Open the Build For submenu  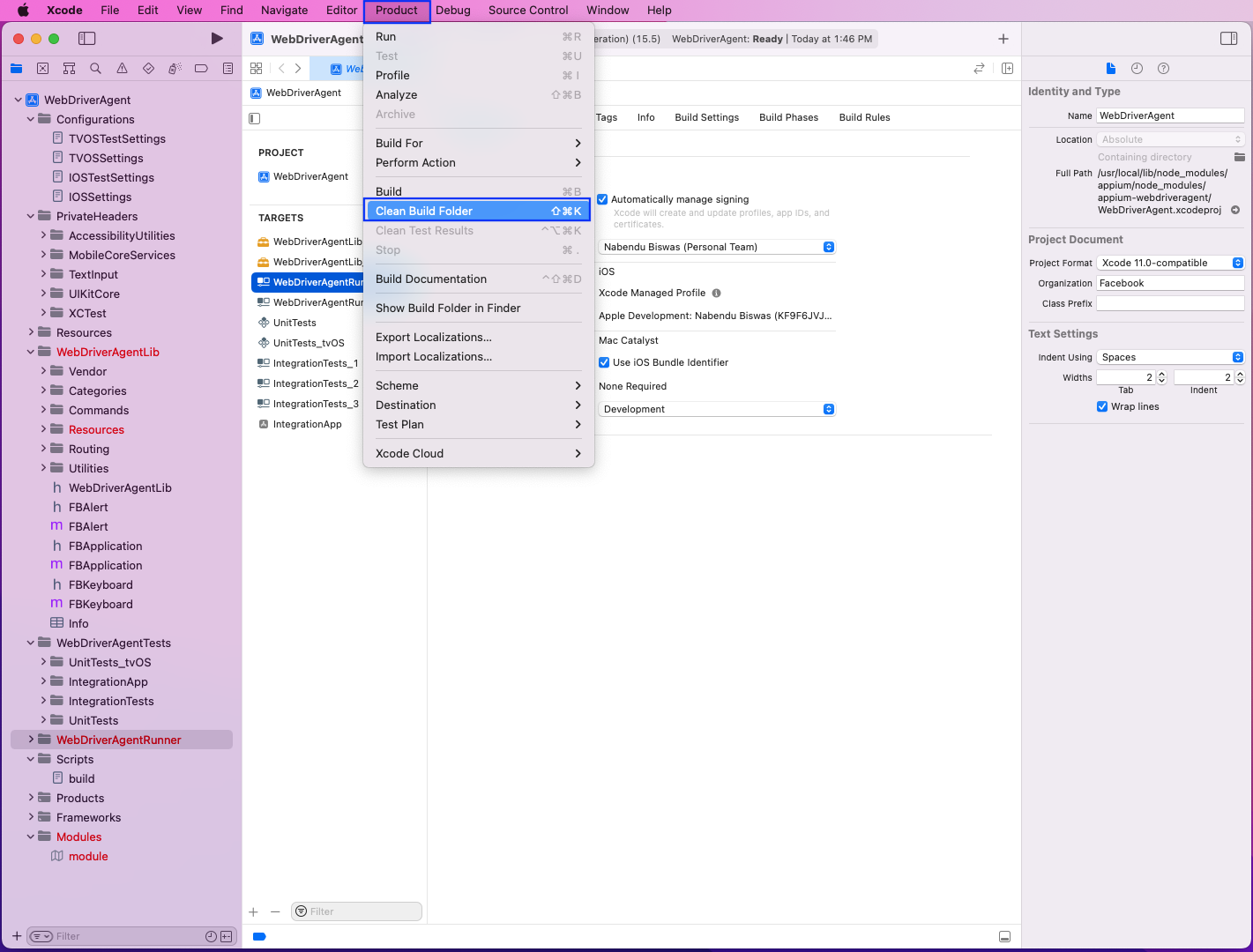[479, 143]
